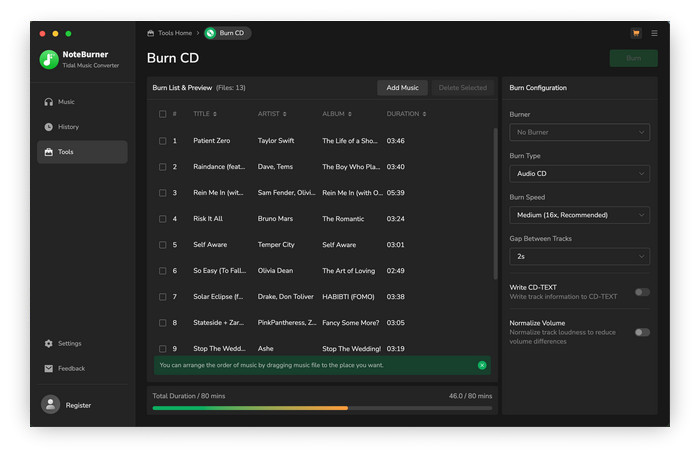
Task: Check the Stateside track checkbox
Action: pos(162,323)
